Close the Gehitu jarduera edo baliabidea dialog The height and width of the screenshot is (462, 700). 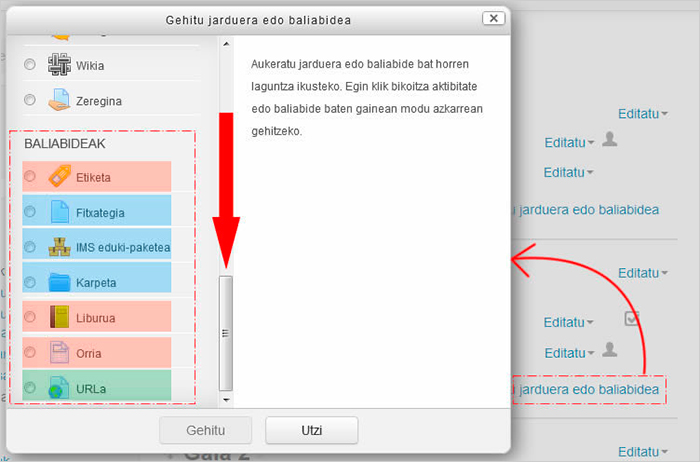click(x=492, y=18)
